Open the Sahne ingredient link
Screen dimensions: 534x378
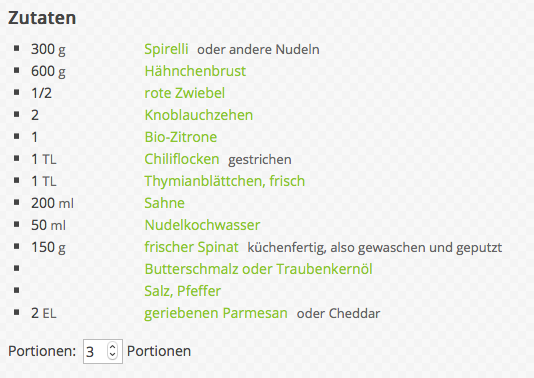[x=164, y=203]
